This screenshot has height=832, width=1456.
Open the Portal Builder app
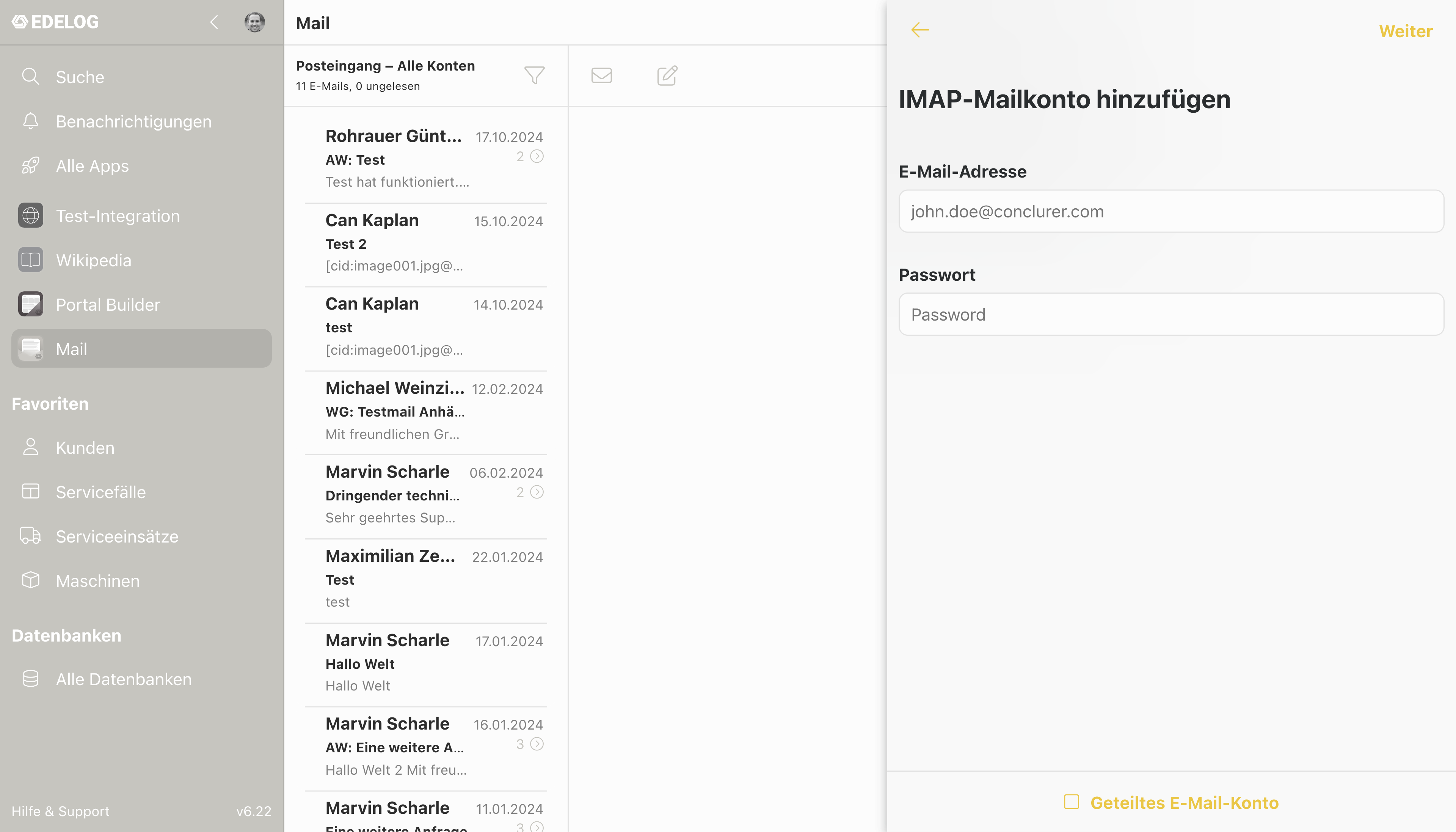141,305
